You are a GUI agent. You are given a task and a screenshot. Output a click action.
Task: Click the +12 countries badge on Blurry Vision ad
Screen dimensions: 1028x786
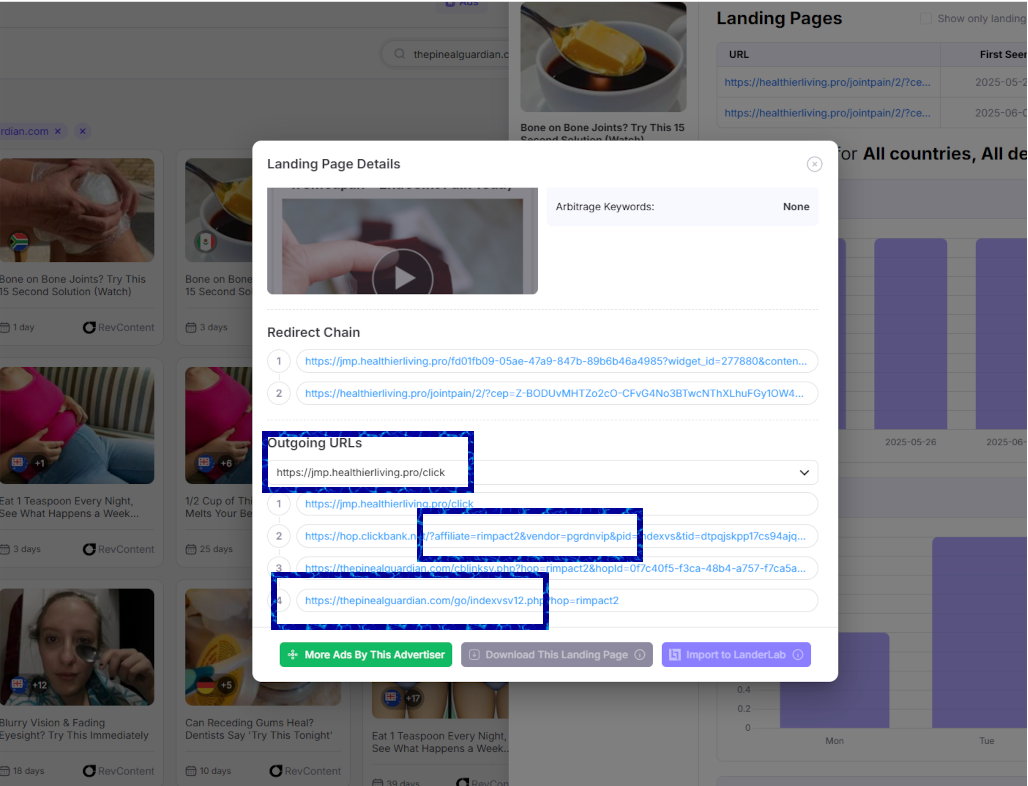pos(39,685)
